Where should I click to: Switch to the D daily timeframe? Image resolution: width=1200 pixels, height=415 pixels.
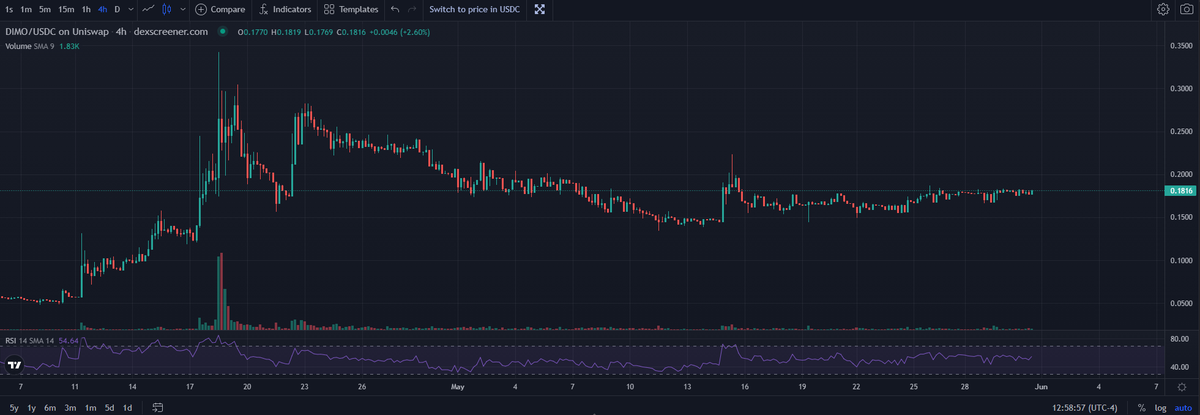pyautogui.click(x=117, y=9)
